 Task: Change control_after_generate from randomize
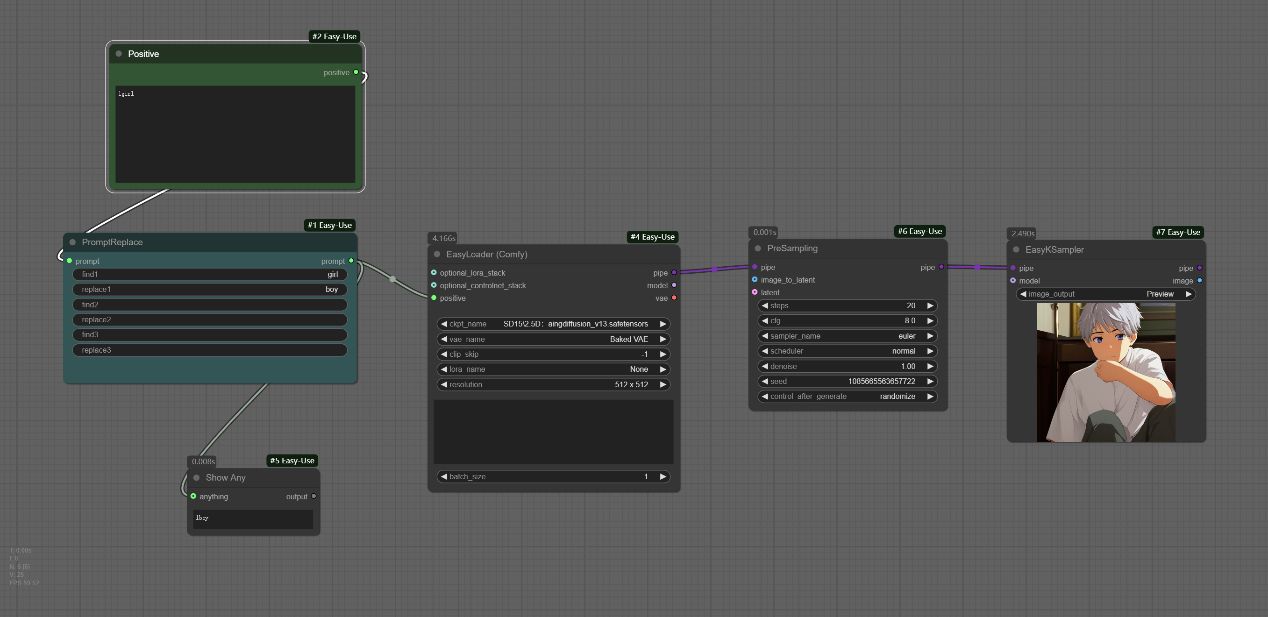coord(847,396)
